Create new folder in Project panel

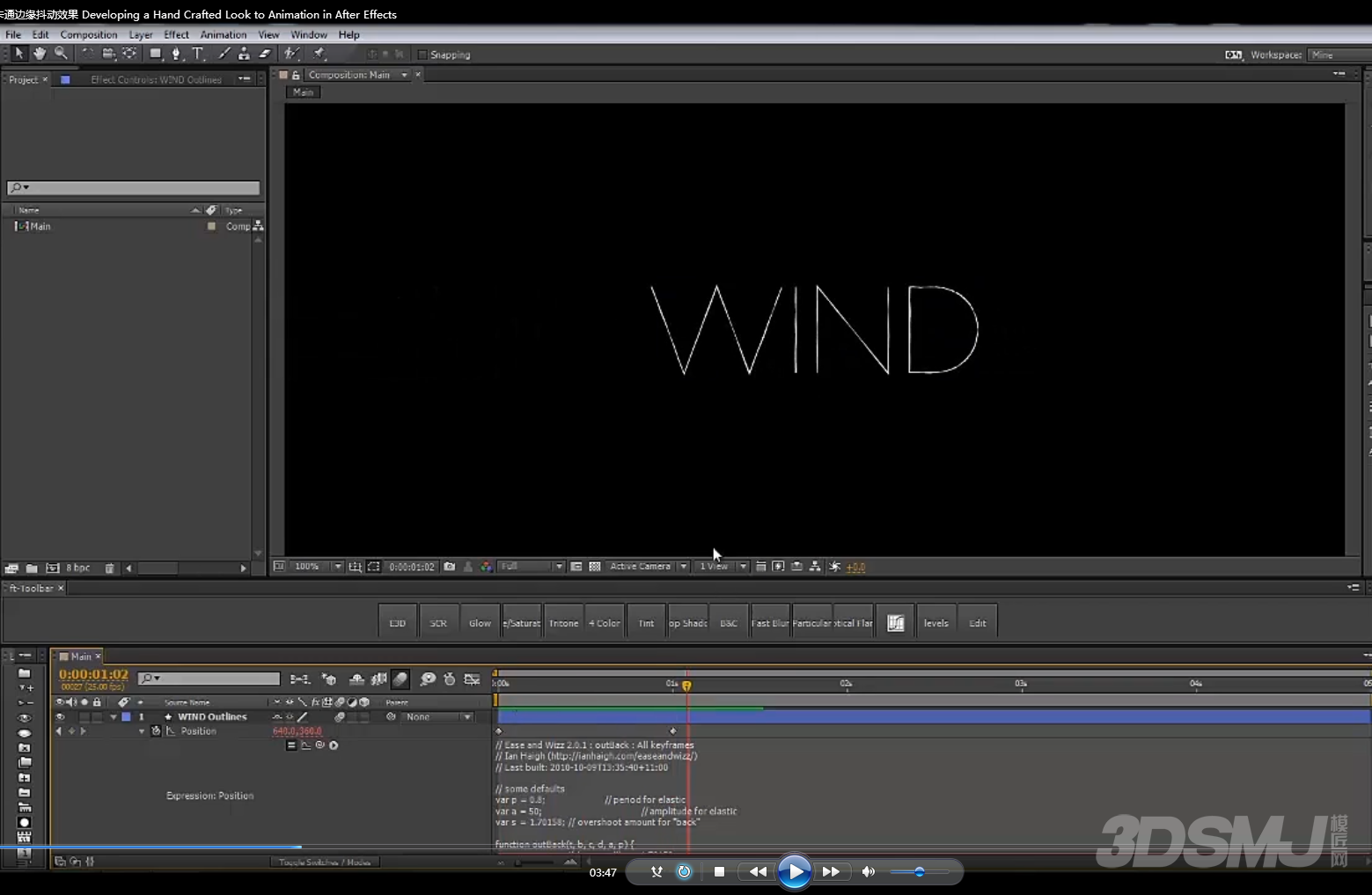pyautogui.click(x=32, y=569)
